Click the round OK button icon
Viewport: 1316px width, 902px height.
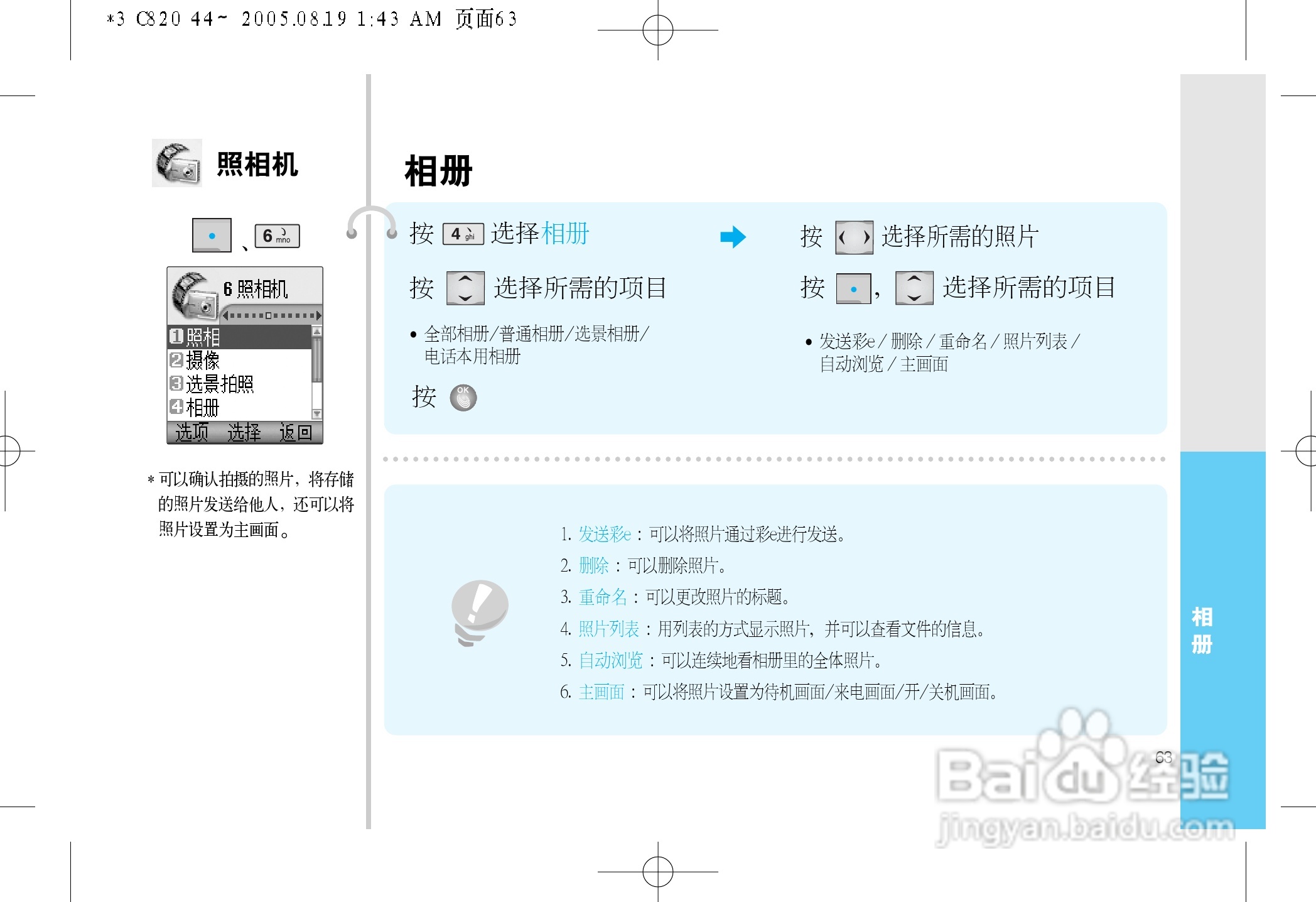(x=463, y=397)
